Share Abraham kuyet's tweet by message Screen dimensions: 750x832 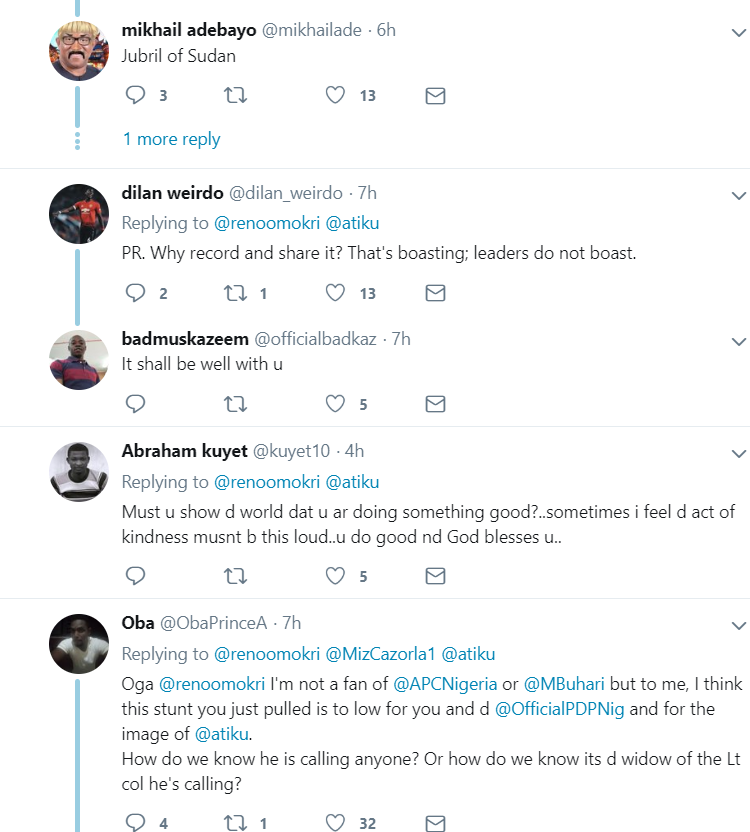point(435,576)
